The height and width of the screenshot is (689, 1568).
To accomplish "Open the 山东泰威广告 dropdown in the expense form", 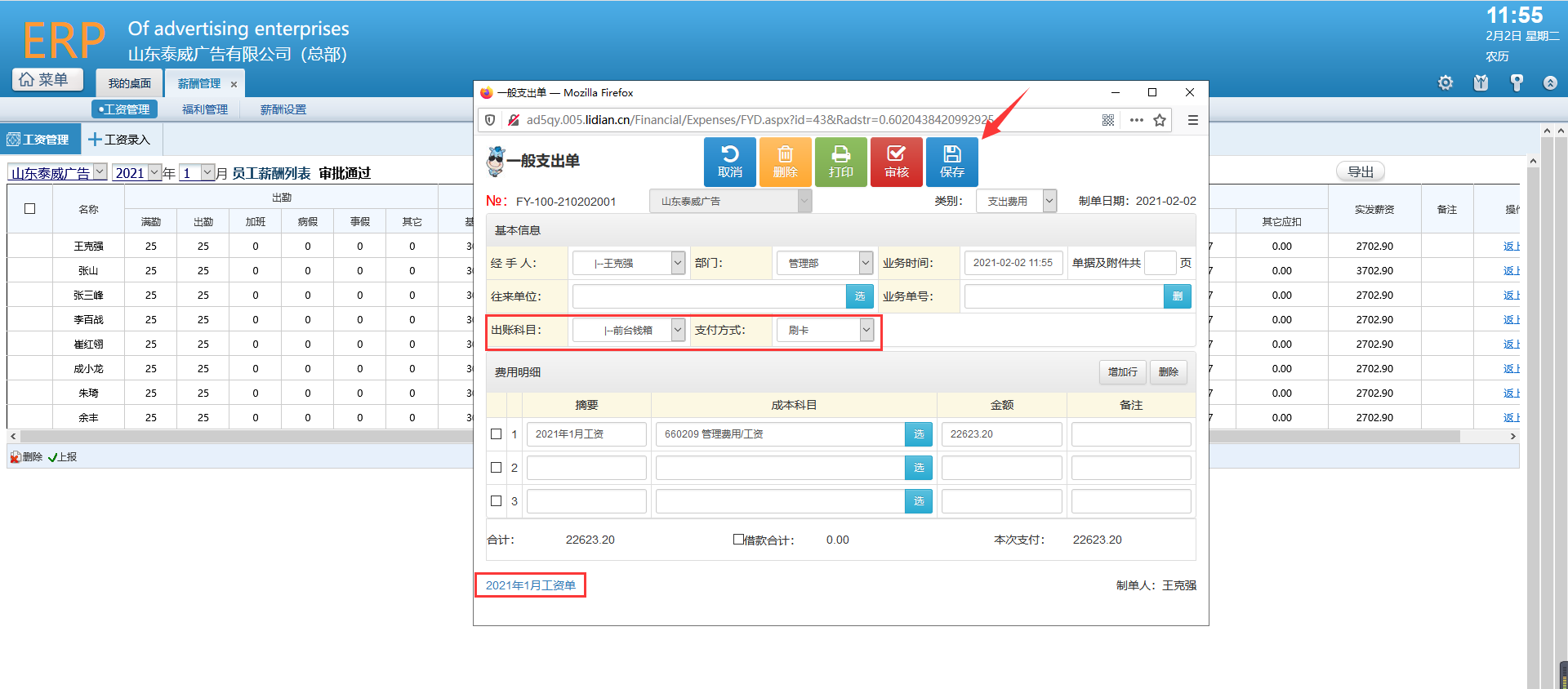I will tap(730, 201).
